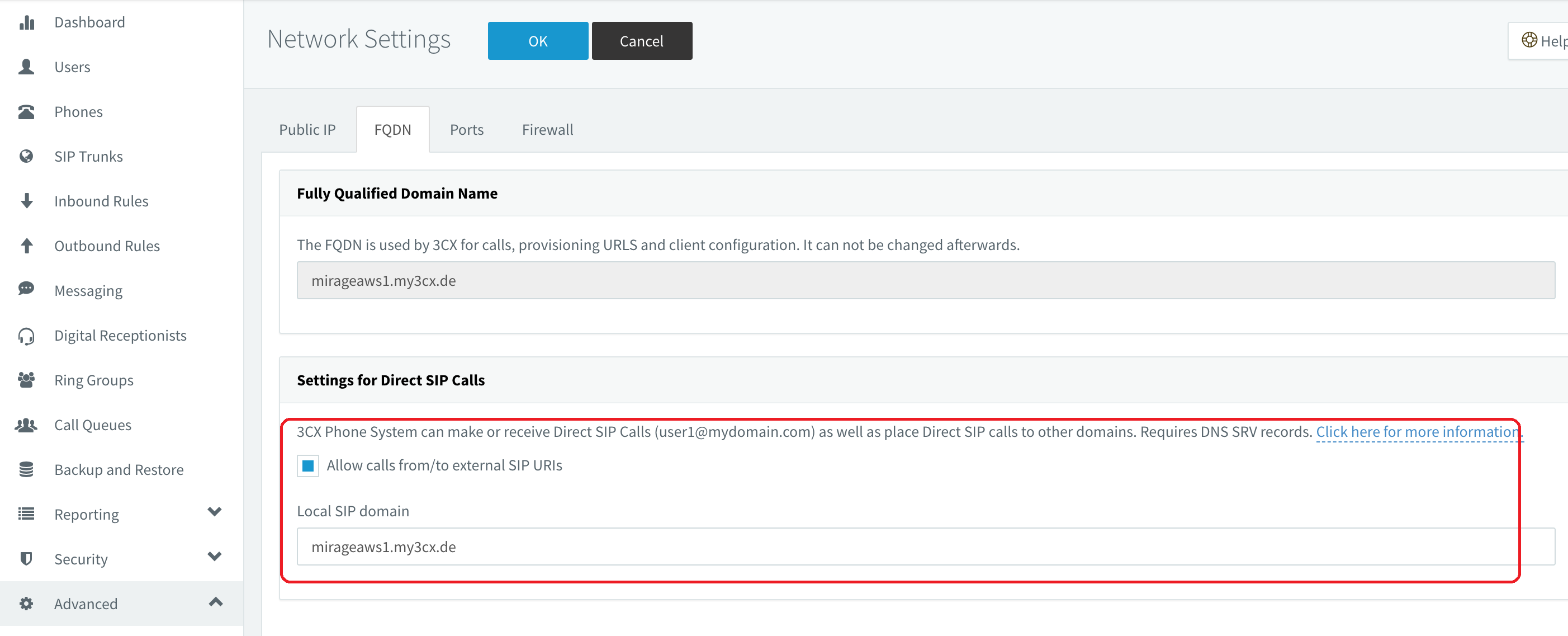
Task: Expand the Security submenu chevron
Action: 215,556
